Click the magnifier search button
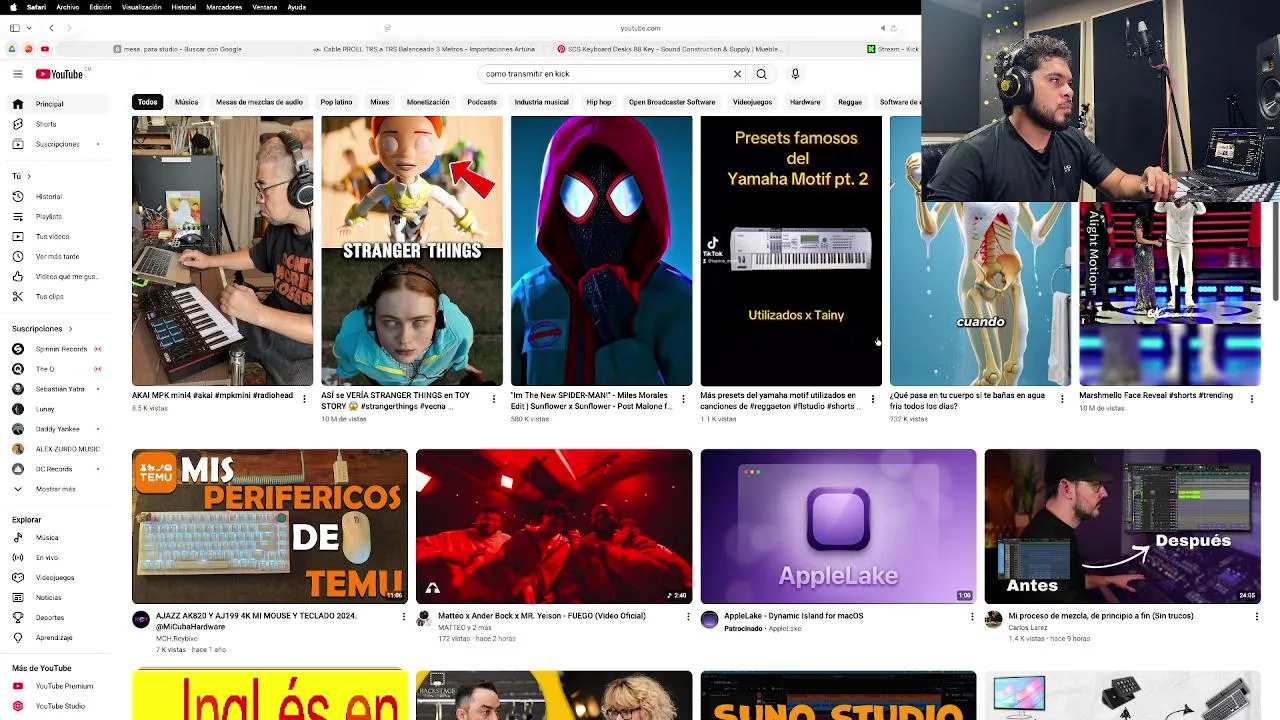Image resolution: width=1280 pixels, height=720 pixels. click(761, 74)
